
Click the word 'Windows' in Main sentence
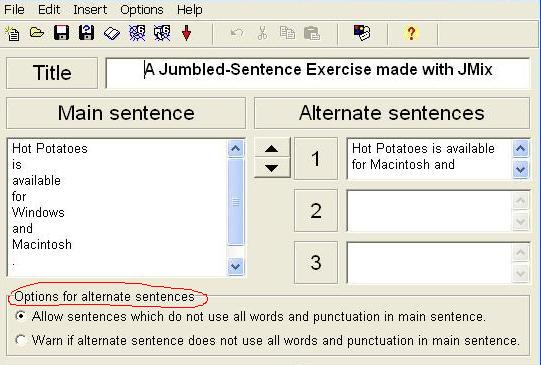[x=38, y=212]
